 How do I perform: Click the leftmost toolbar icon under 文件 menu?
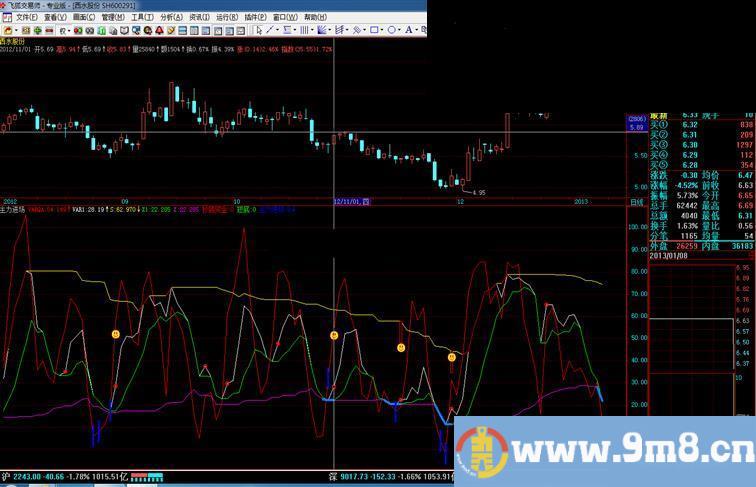9,29
